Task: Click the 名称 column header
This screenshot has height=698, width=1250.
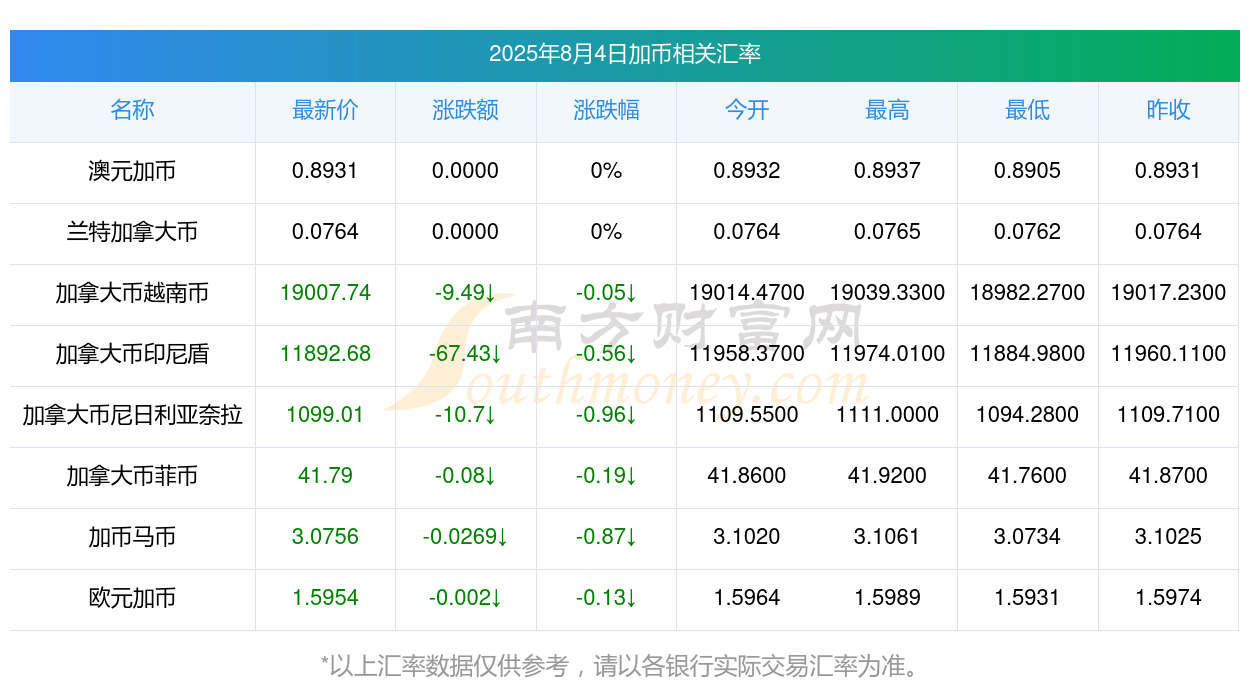Action: (132, 110)
